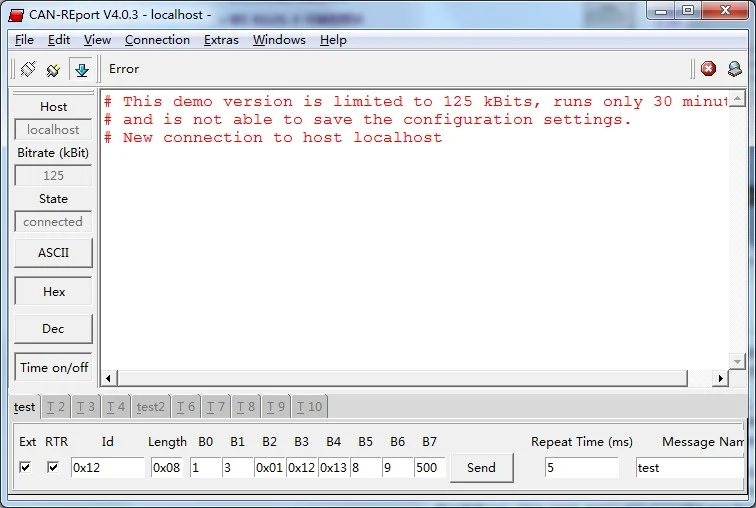The height and width of the screenshot is (508, 756).
Task: Click the B5 byte field
Action: point(365,468)
